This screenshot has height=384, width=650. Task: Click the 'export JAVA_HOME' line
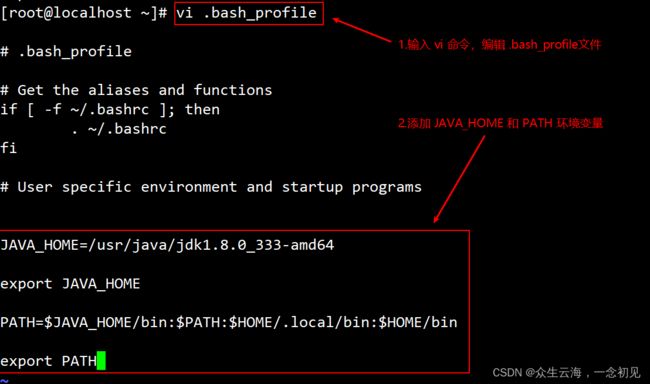click(x=70, y=284)
